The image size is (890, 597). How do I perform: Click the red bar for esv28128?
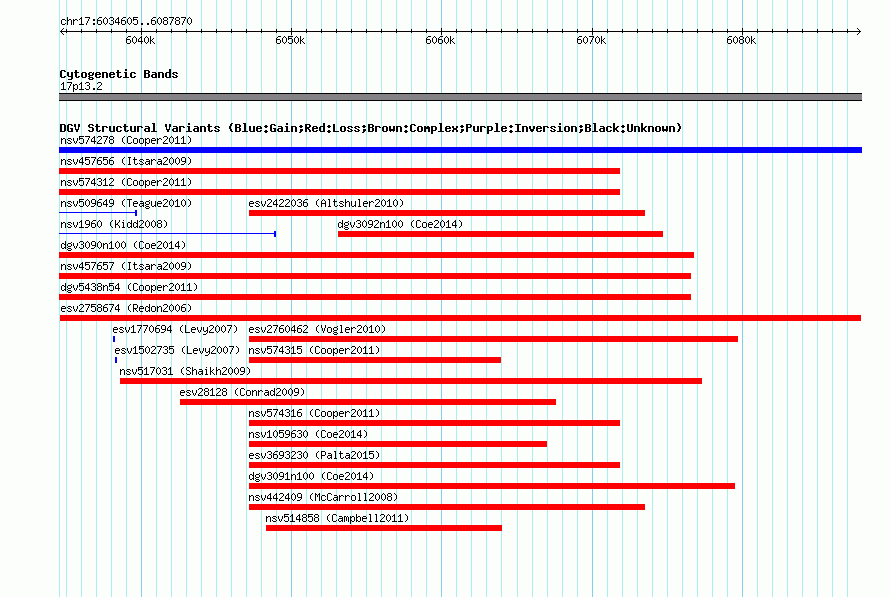(x=368, y=402)
